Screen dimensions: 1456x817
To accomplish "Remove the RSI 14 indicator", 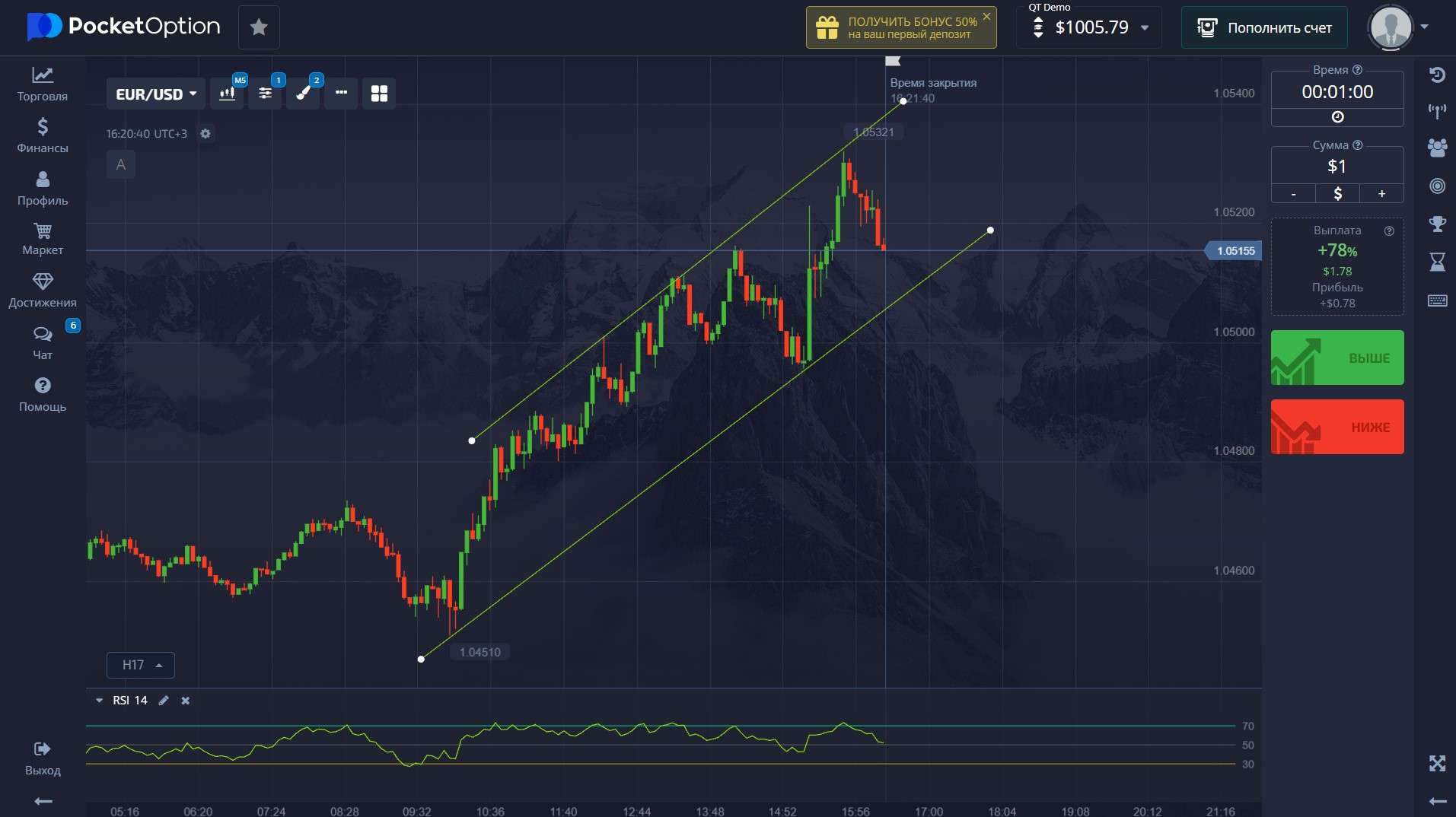I will pos(185,701).
